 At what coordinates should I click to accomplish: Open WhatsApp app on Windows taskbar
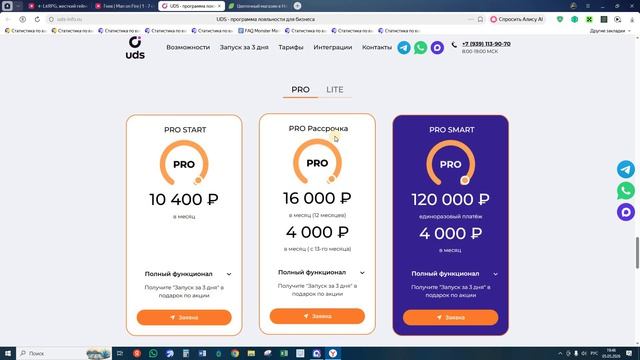click(153, 353)
